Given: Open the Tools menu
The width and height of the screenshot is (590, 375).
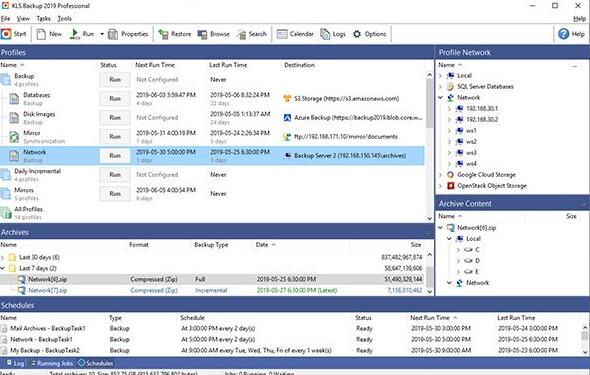Looking at the screenshot, I should coord(64,18).
